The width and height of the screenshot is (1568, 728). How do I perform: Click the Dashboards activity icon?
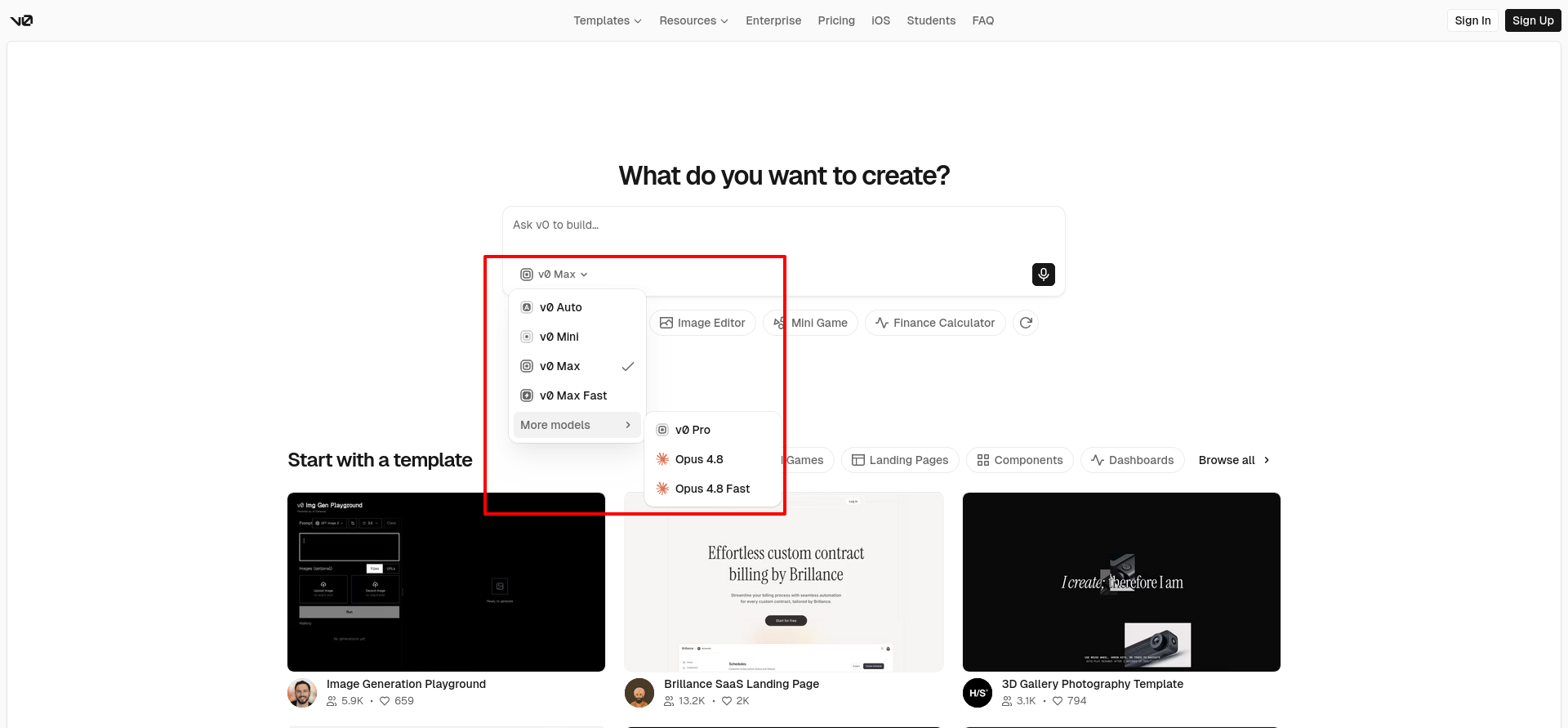[1098, 460]
